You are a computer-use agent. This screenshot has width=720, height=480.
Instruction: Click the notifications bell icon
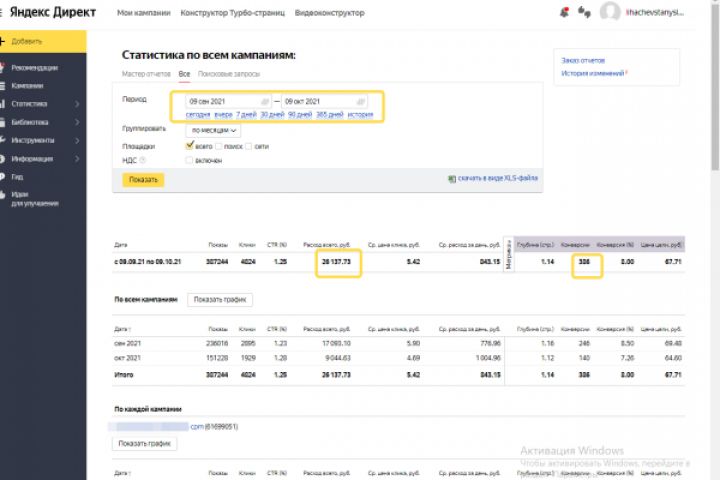click(565, 13)
